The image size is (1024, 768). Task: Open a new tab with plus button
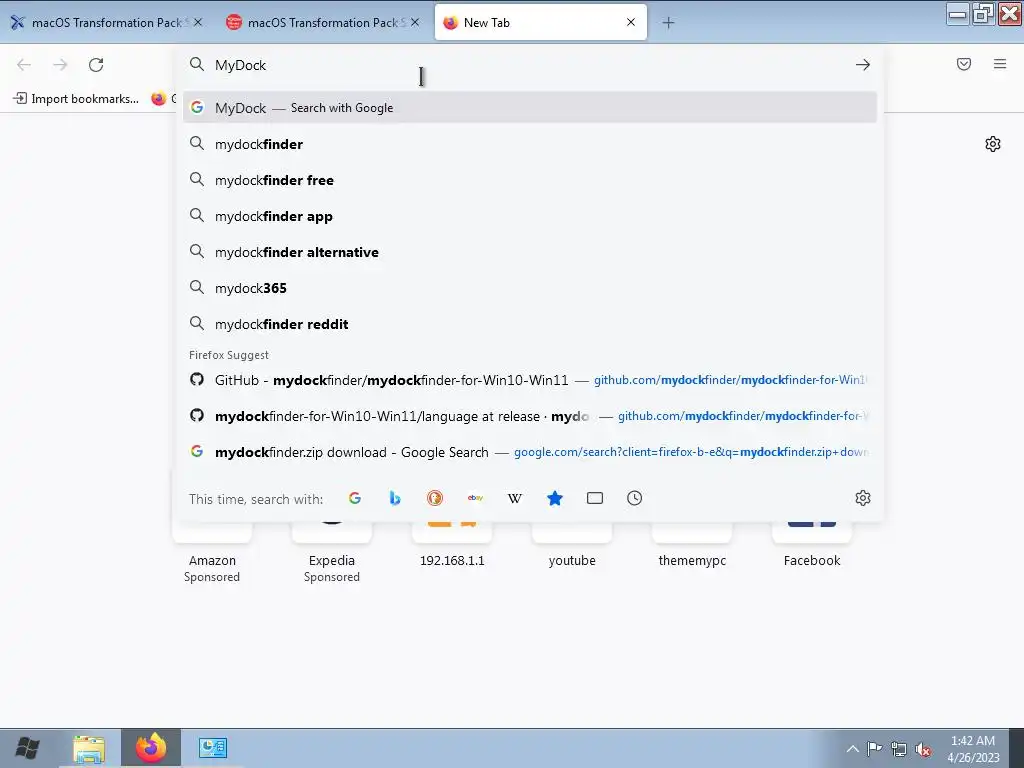click(x=668, y=23)
